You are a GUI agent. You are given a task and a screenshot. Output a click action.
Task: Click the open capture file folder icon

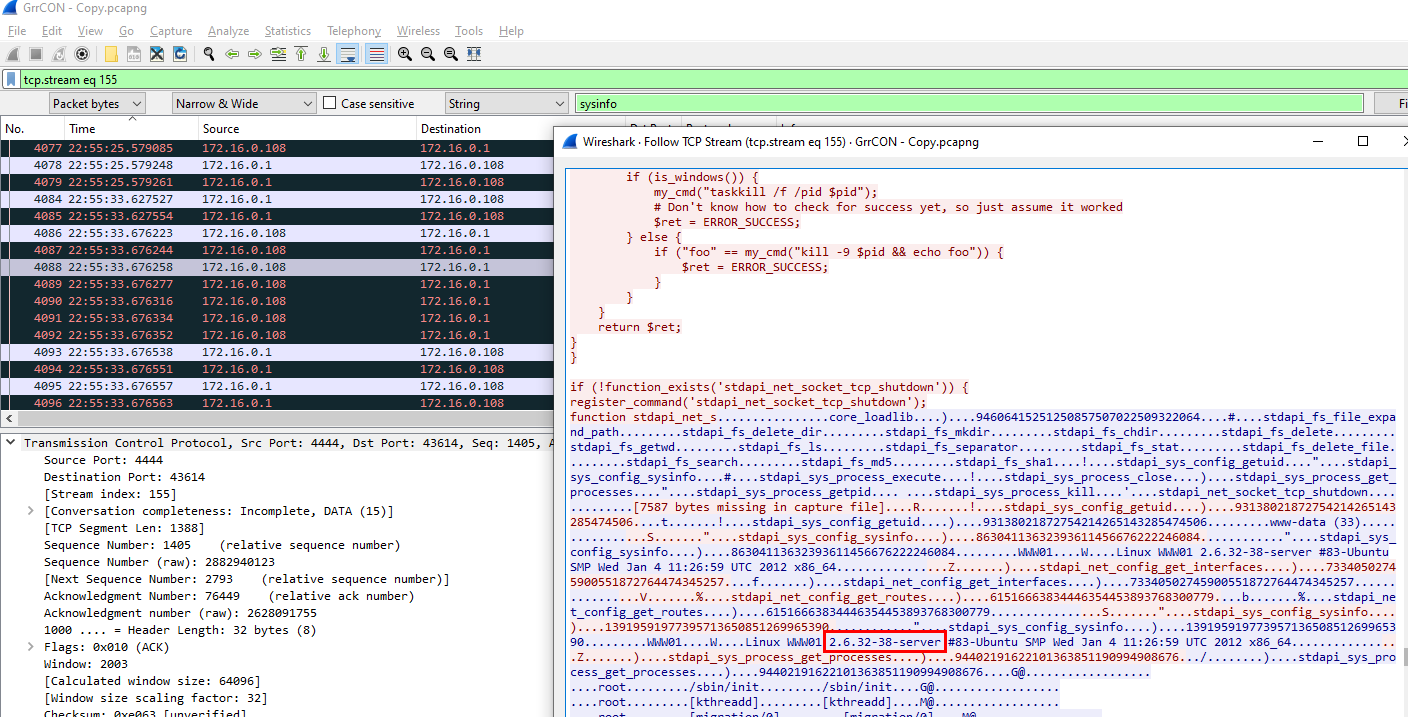pos(110,54)
